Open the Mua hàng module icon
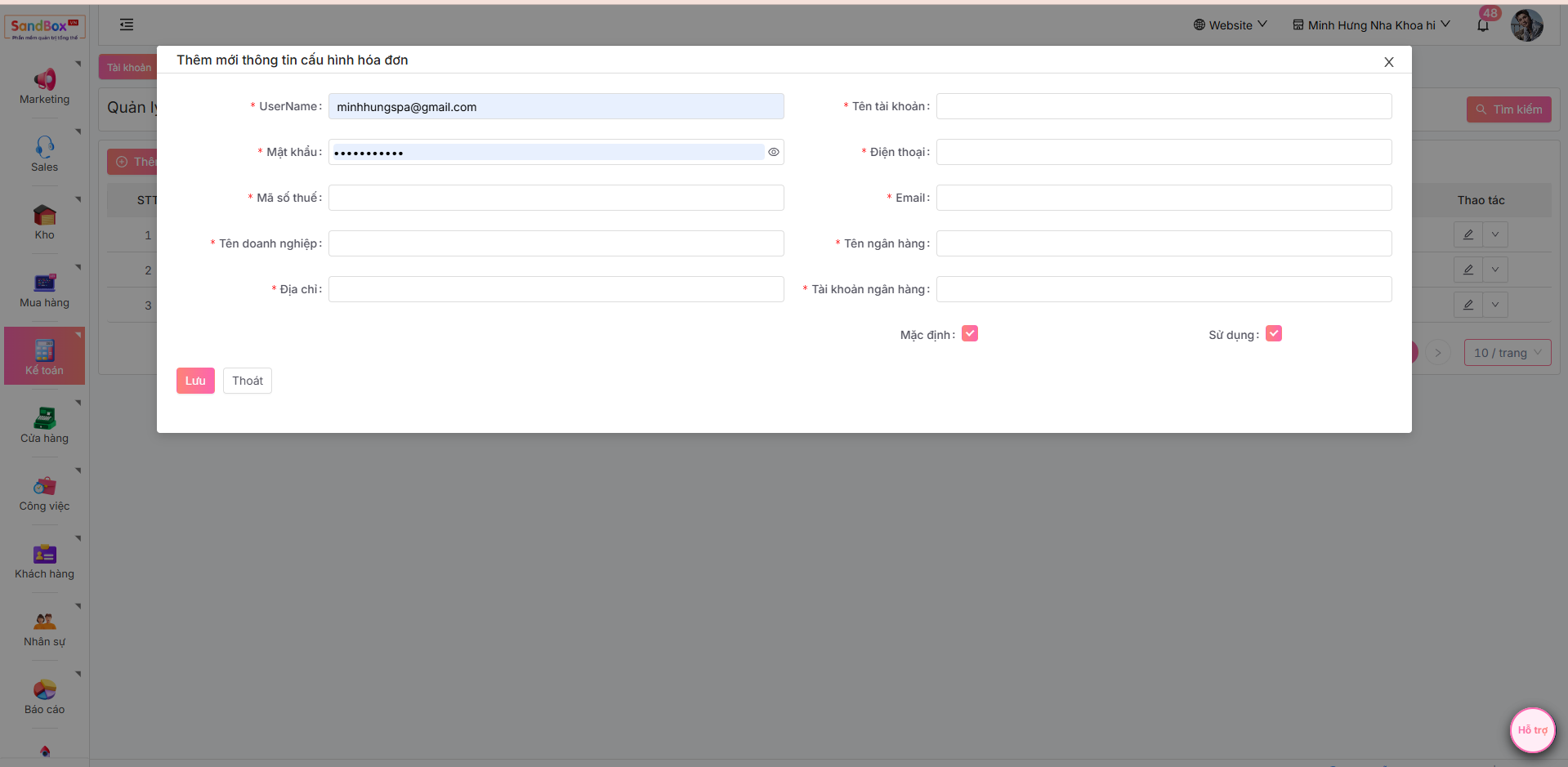 (44, 283)
